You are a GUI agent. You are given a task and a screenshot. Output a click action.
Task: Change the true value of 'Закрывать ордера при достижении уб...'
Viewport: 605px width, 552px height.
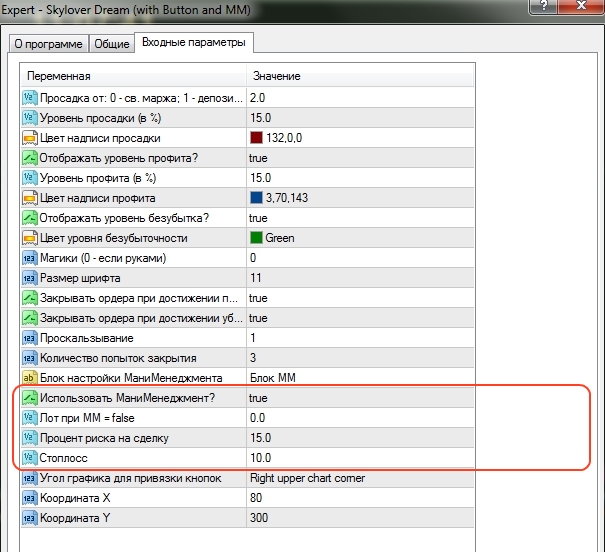(259, 318)
